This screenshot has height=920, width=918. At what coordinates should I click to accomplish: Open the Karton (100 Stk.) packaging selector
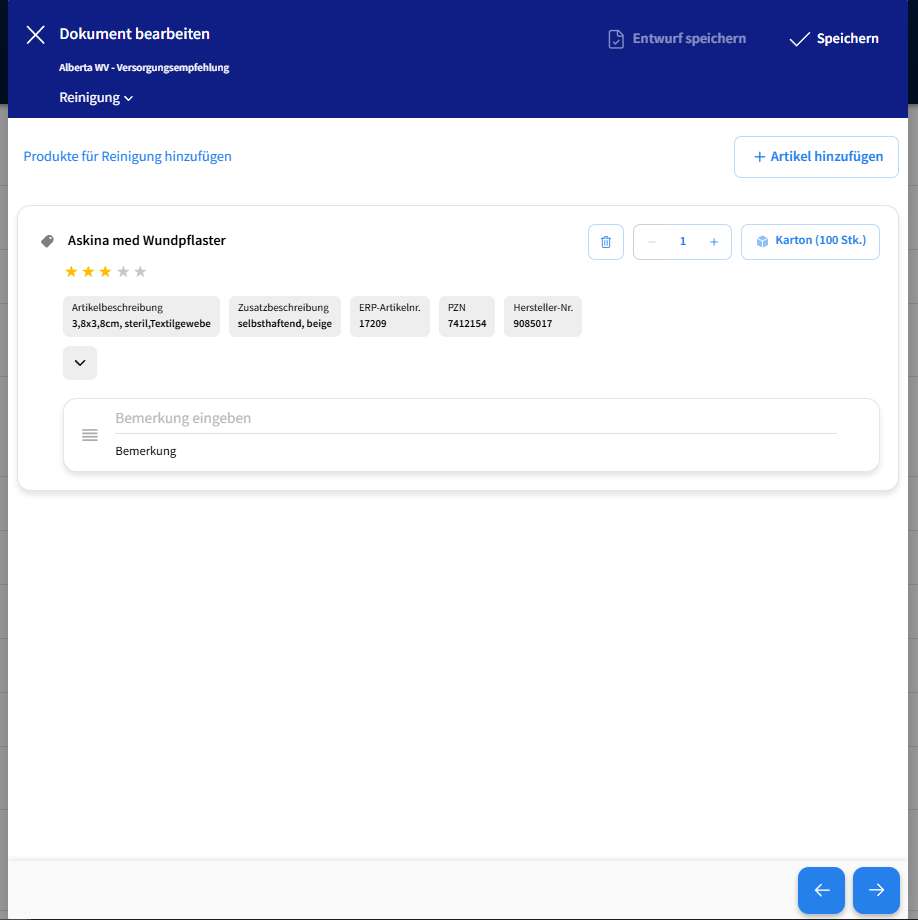(810, 242)
